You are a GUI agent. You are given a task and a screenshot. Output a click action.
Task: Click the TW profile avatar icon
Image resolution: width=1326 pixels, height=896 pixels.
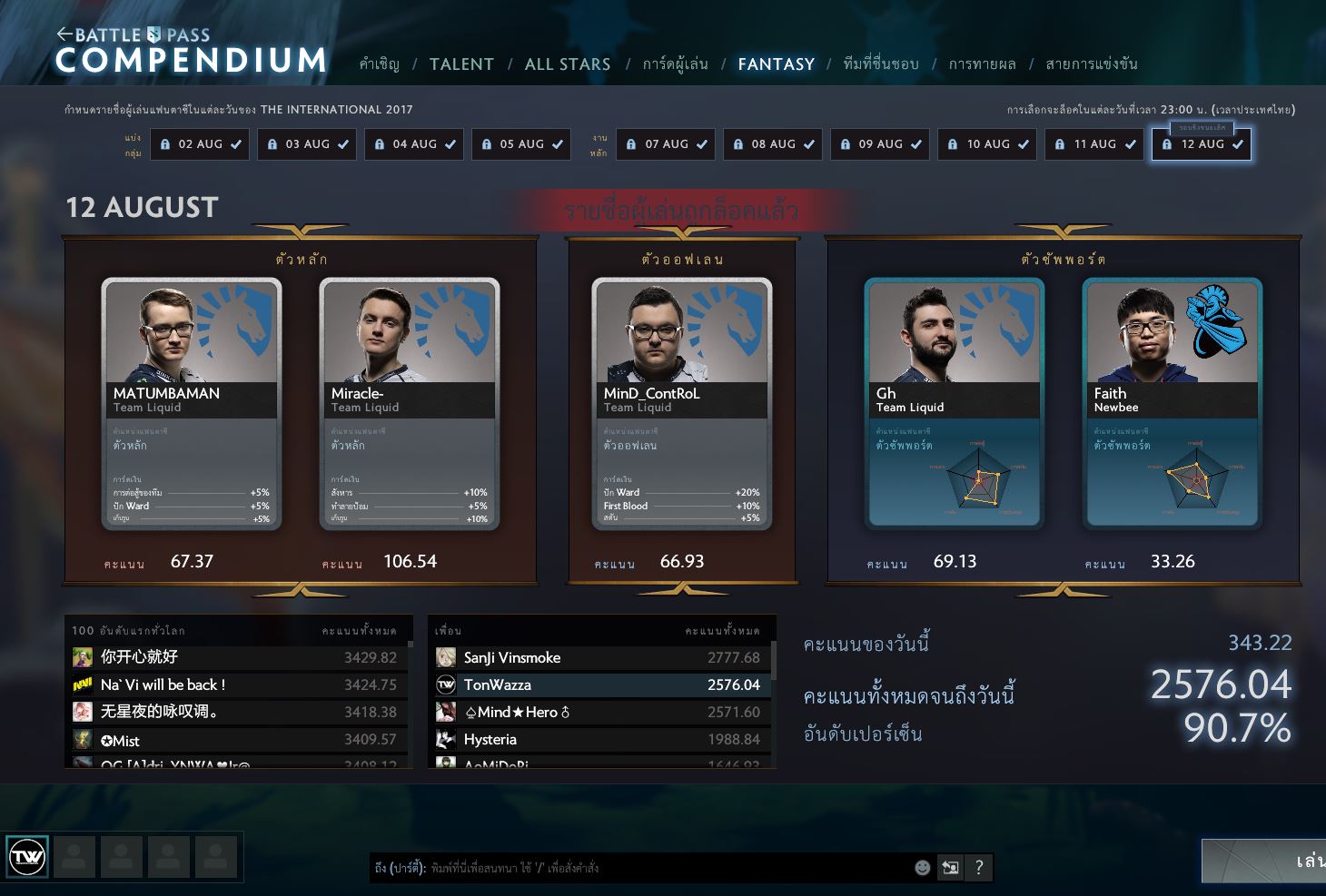coord(27,856)
